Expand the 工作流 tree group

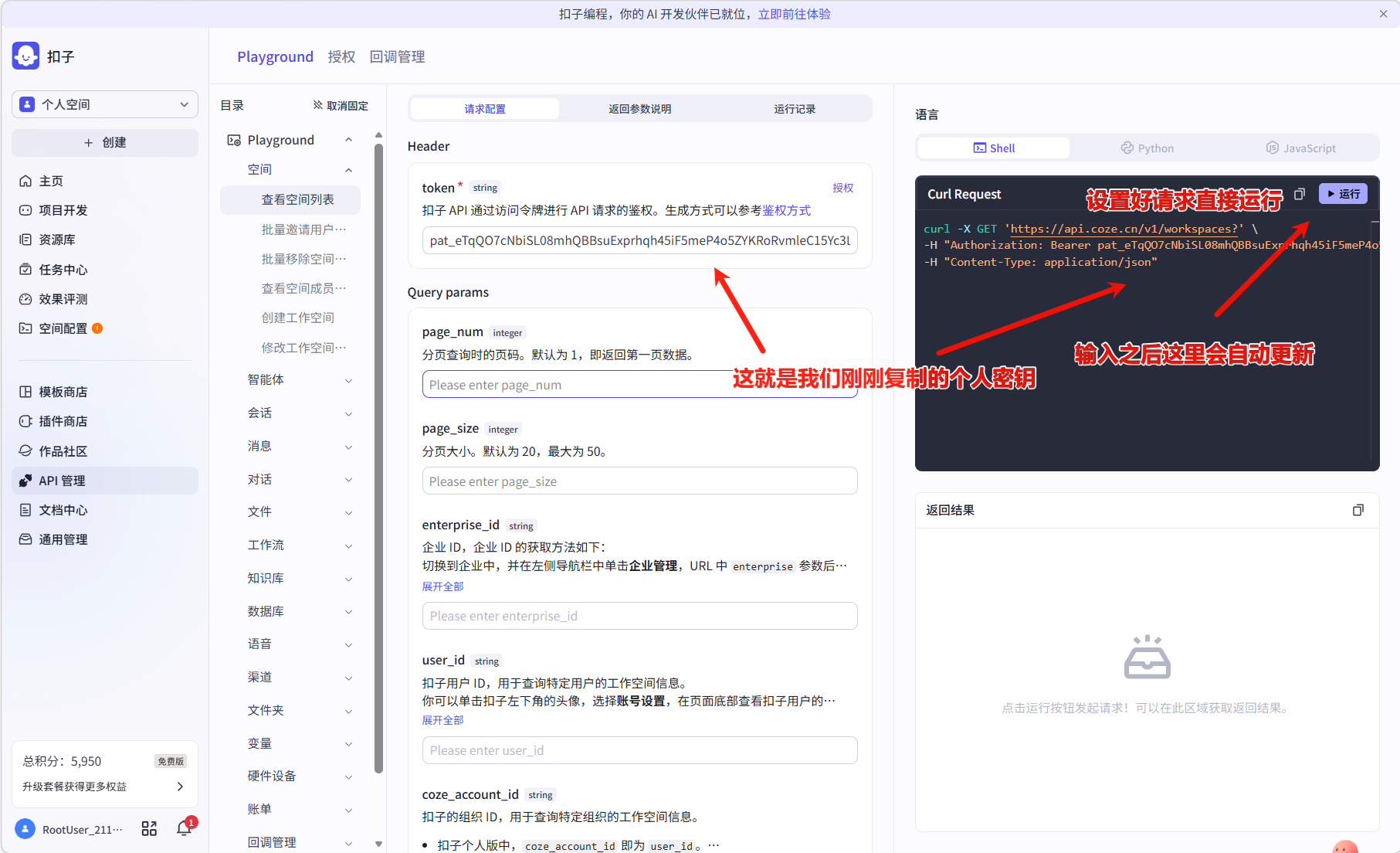tap(348, 545)
